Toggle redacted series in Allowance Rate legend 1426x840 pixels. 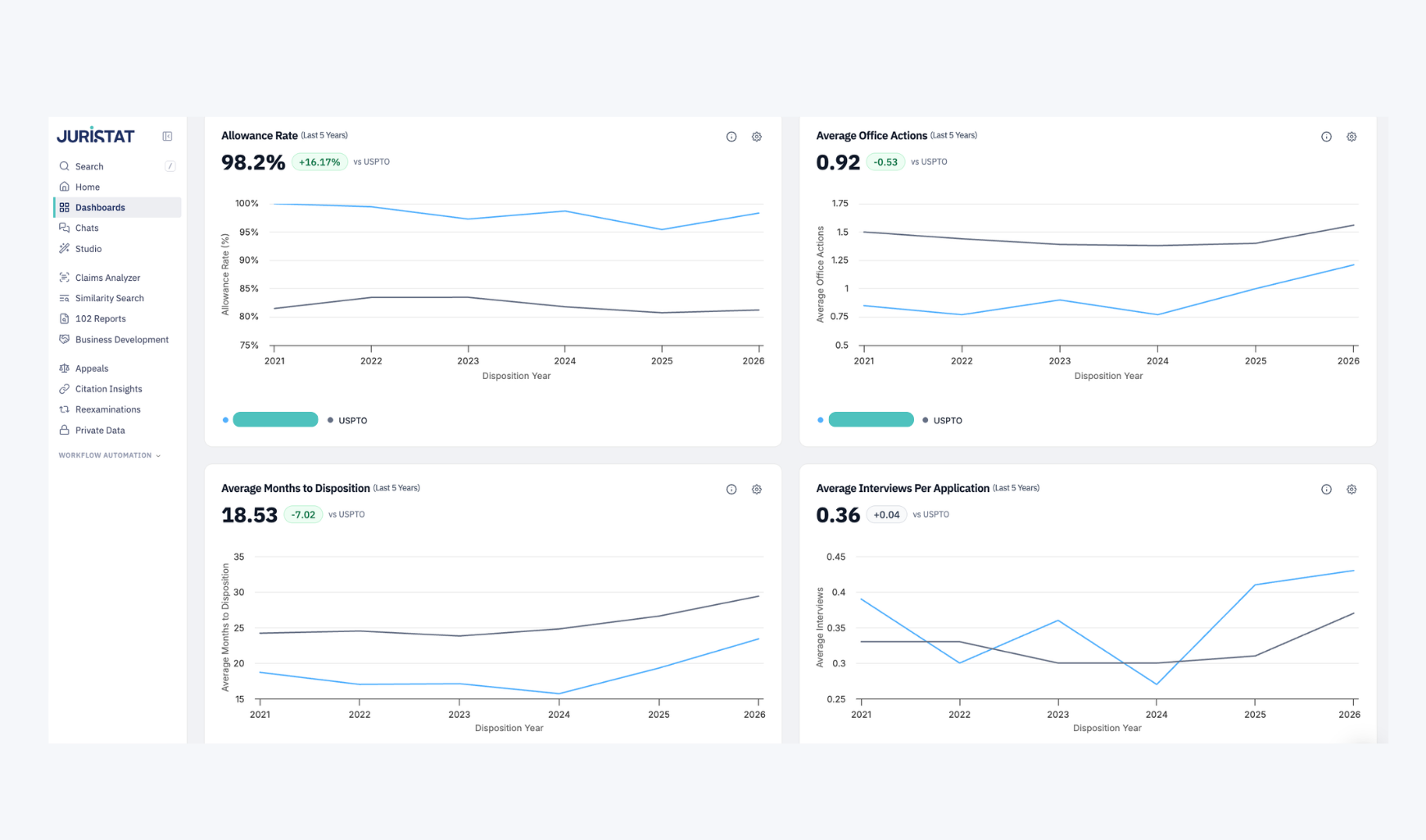(x=270, y=419)
